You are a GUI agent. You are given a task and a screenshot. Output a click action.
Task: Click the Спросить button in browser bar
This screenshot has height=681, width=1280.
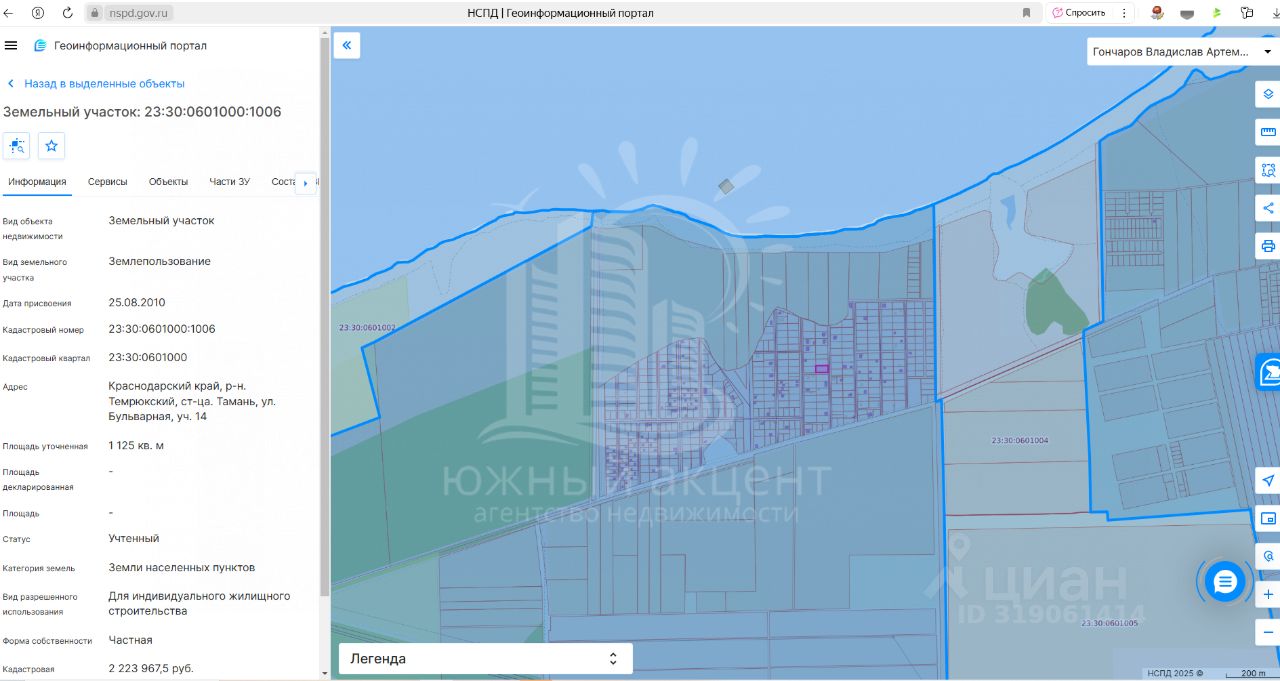point(1078,13)
